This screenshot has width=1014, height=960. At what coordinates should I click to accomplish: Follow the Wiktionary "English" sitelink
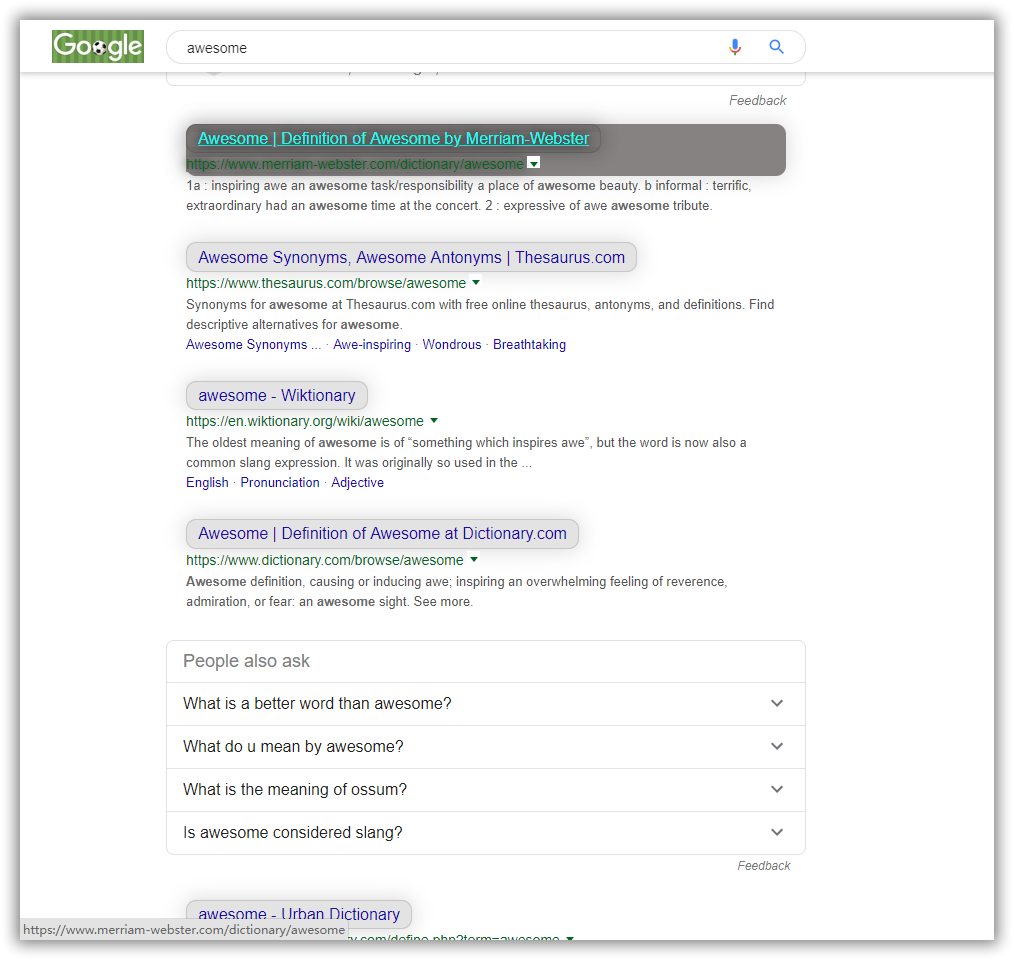click(x=208, y=483)
